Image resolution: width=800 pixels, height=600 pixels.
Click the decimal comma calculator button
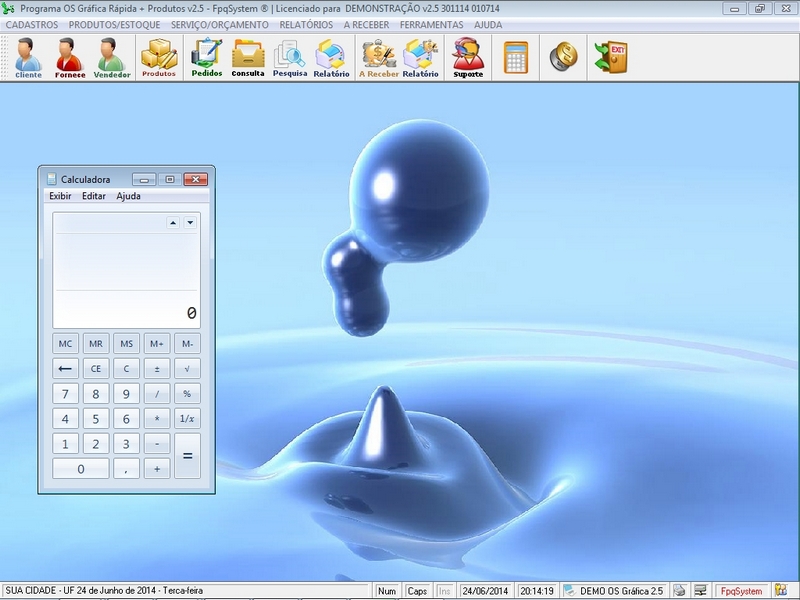127,468
